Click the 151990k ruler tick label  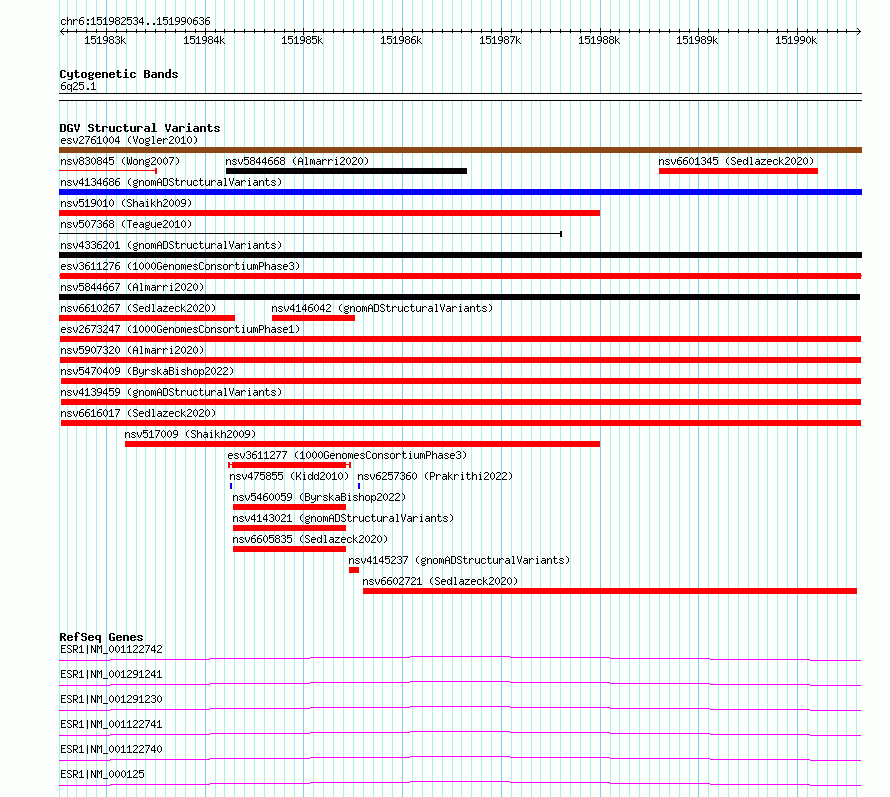click(x=796, y=40)
